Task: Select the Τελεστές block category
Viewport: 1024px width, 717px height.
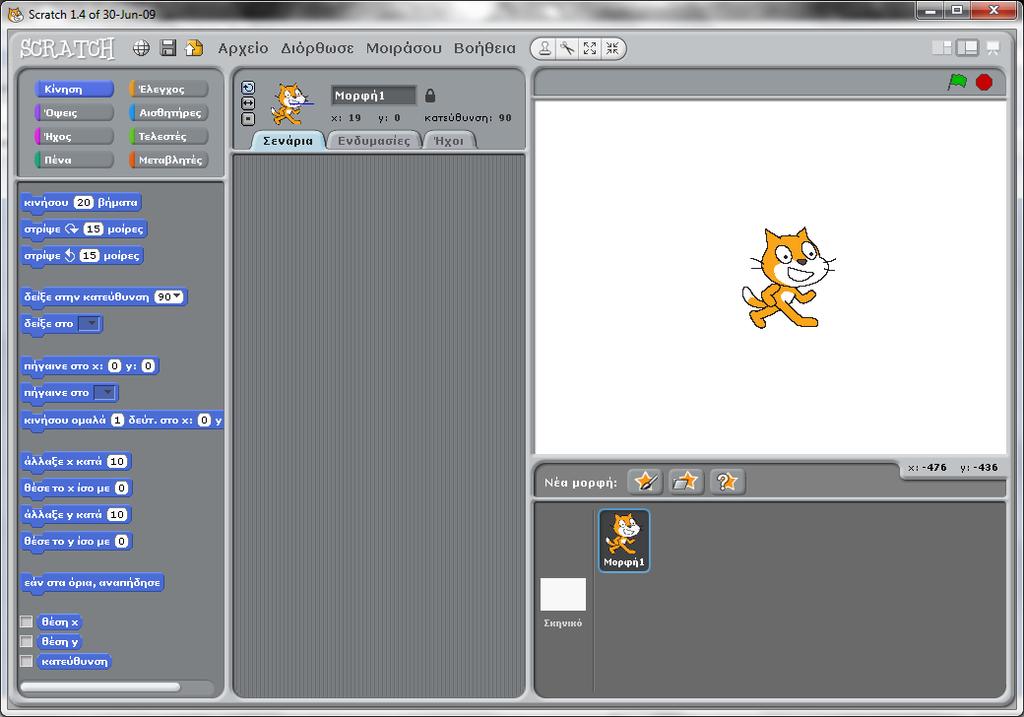Action: pyautogui.click(x=168, y=136)
